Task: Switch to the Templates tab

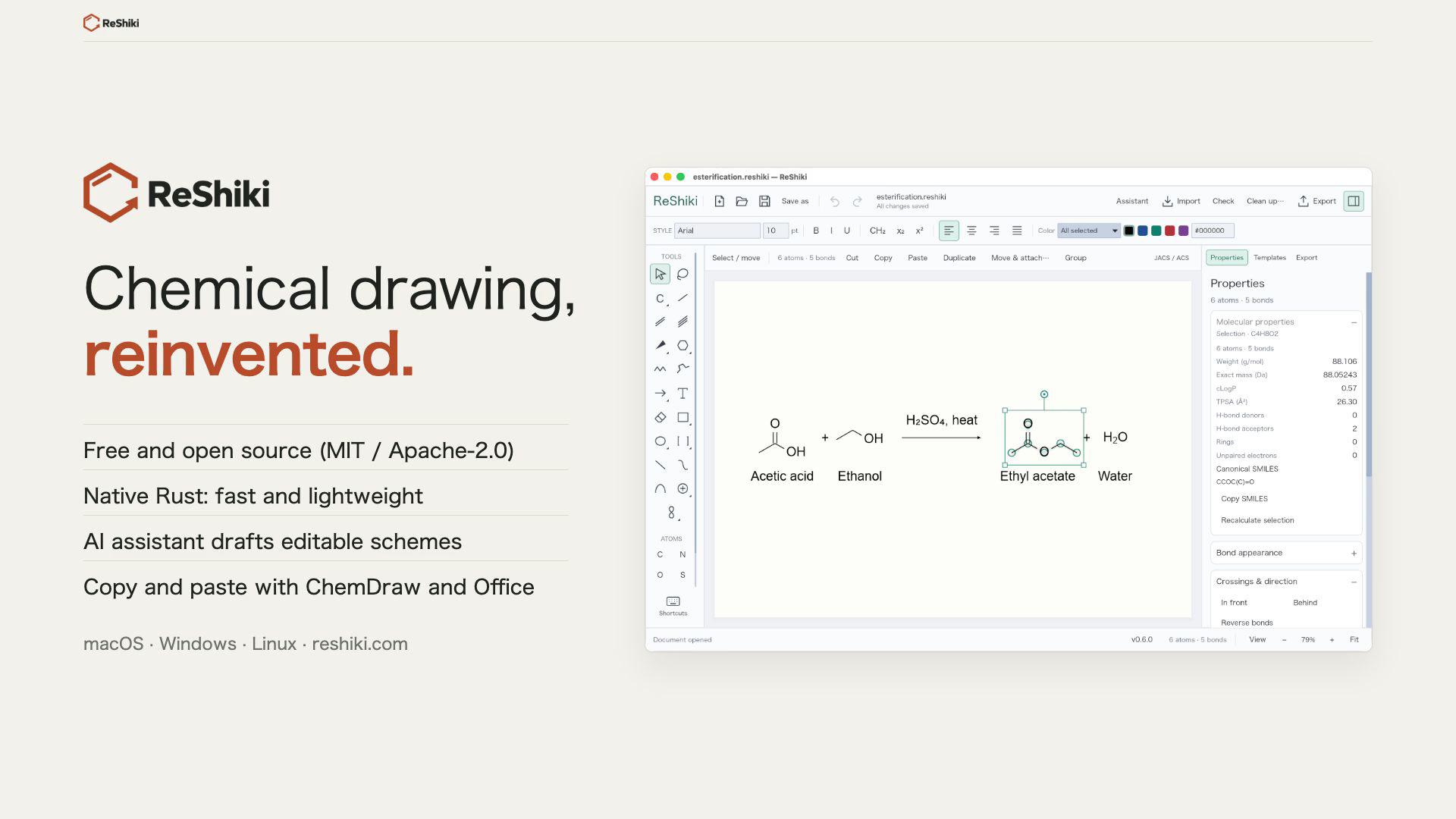Action: (1269, 258)
